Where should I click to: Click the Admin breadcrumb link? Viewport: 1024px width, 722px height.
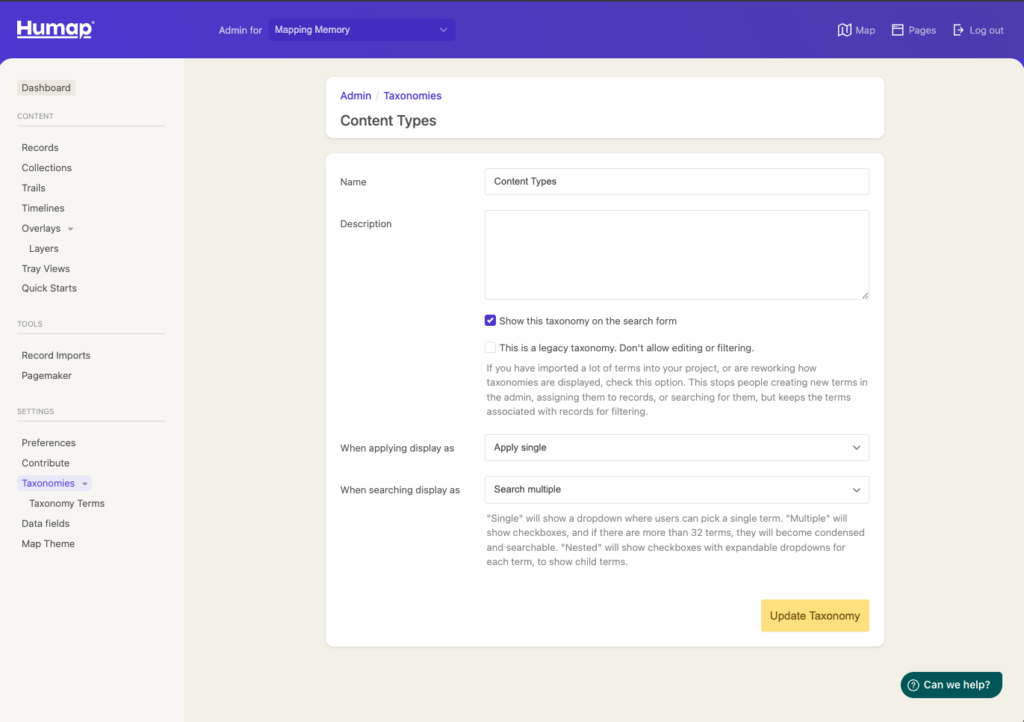[355, 96]
